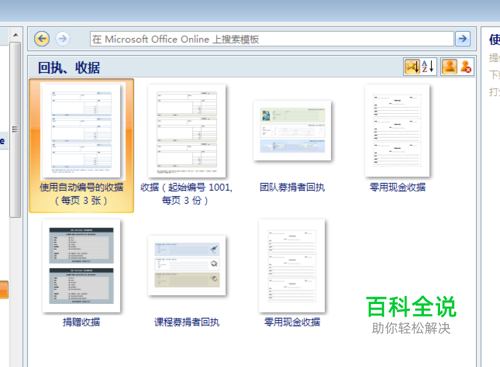The image size is (500, 367).
Task: Go back with the yellow back arrow
Action: 42,39
